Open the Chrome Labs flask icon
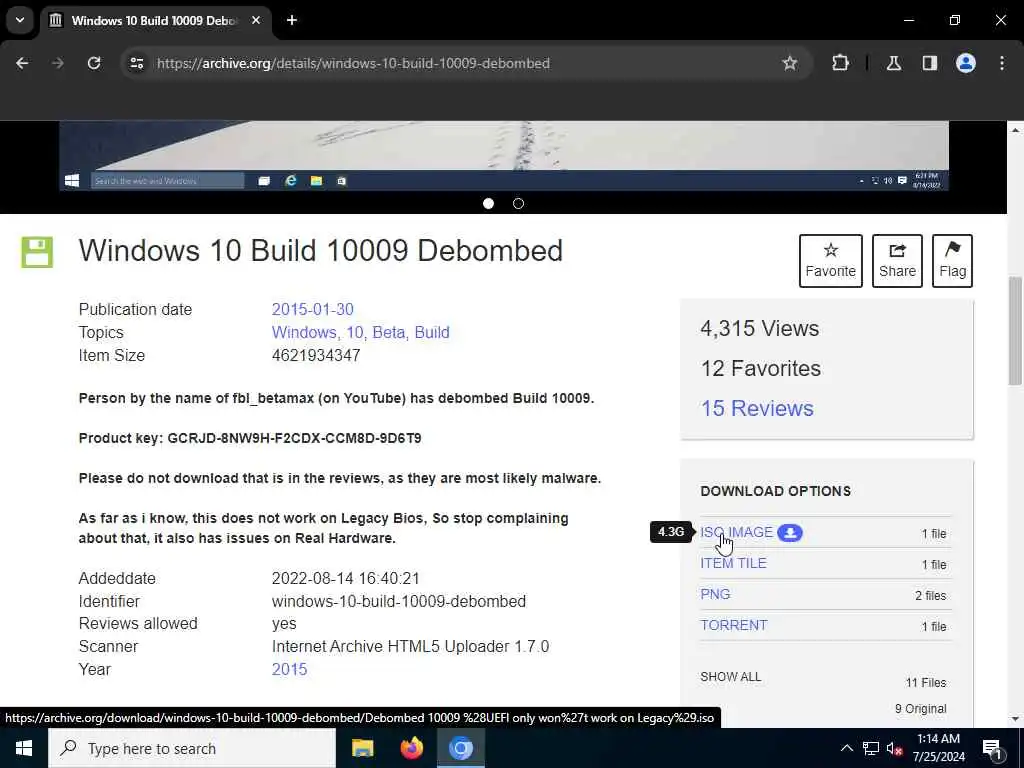Viewport: 1024px width, 768px height. point(894,63)
